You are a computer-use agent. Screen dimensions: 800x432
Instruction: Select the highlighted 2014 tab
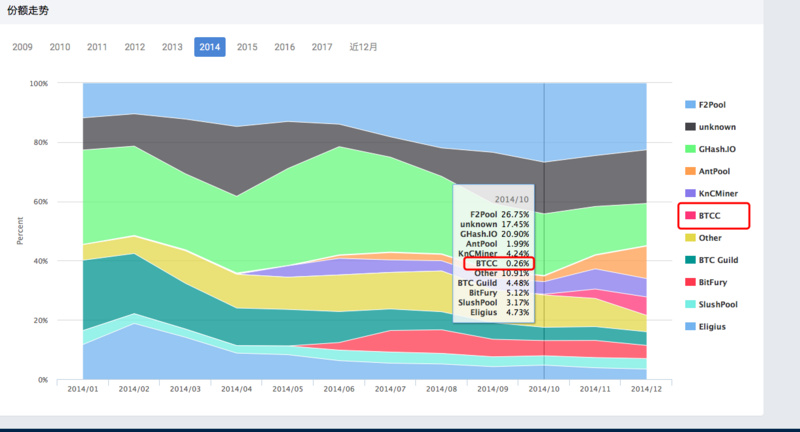coord(210,47)
